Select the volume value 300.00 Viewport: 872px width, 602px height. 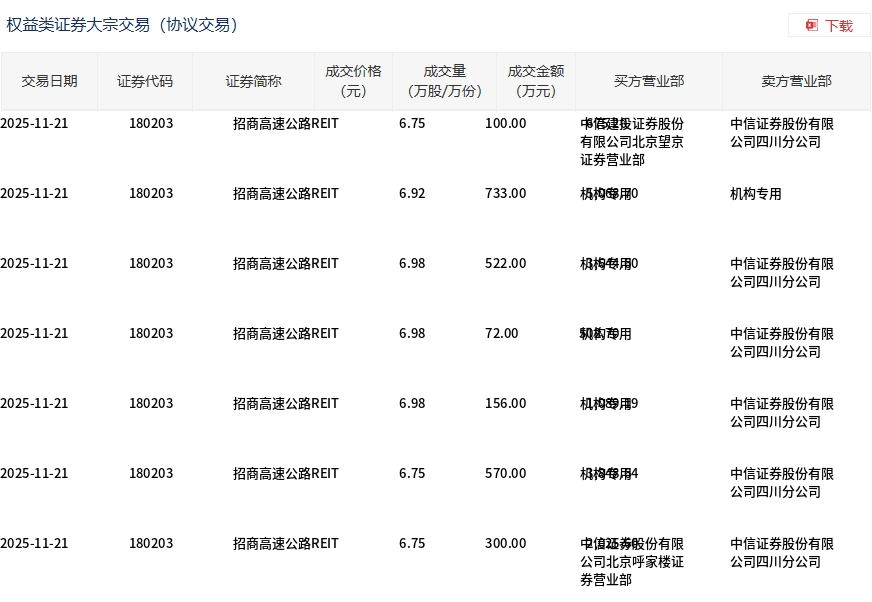point(506,544)
